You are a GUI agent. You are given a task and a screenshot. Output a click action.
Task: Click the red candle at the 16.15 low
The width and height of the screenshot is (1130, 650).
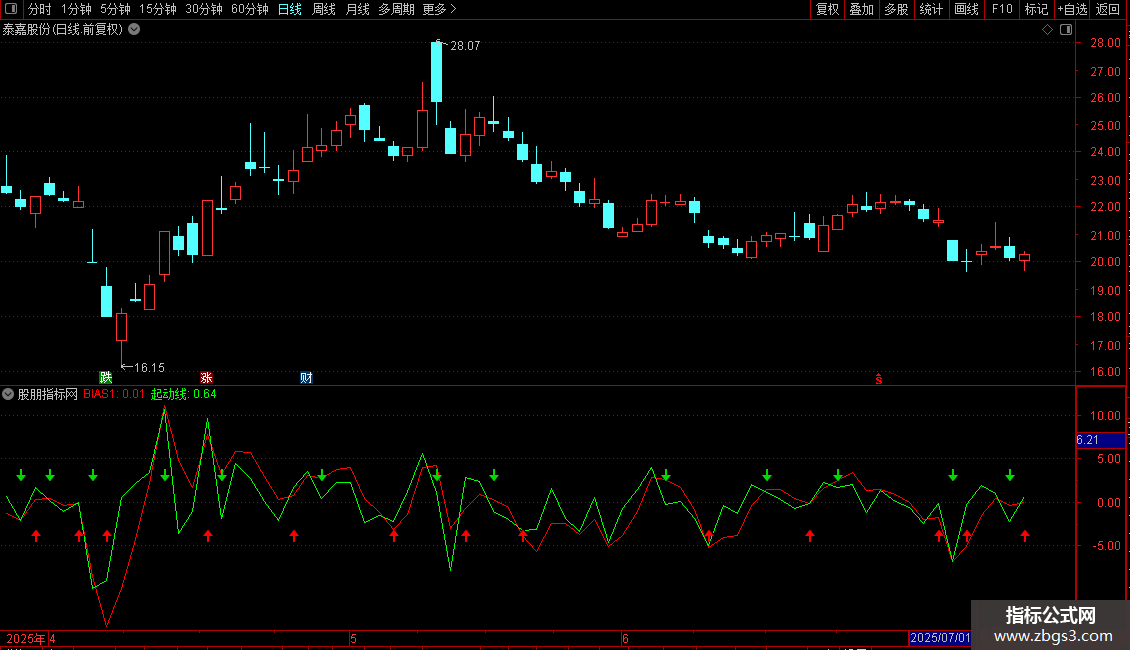[x=121, y=326]
